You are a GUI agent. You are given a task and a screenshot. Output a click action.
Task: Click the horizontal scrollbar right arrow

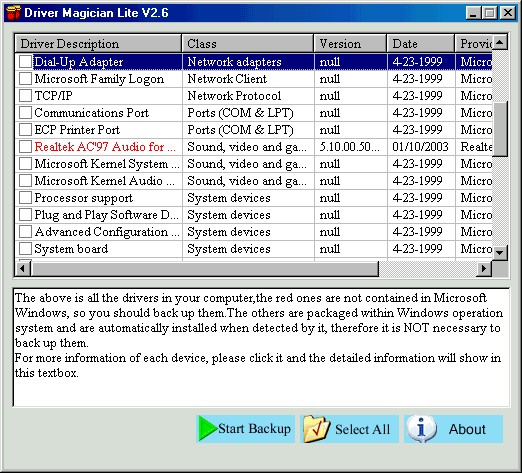click(x=484, y=269)
